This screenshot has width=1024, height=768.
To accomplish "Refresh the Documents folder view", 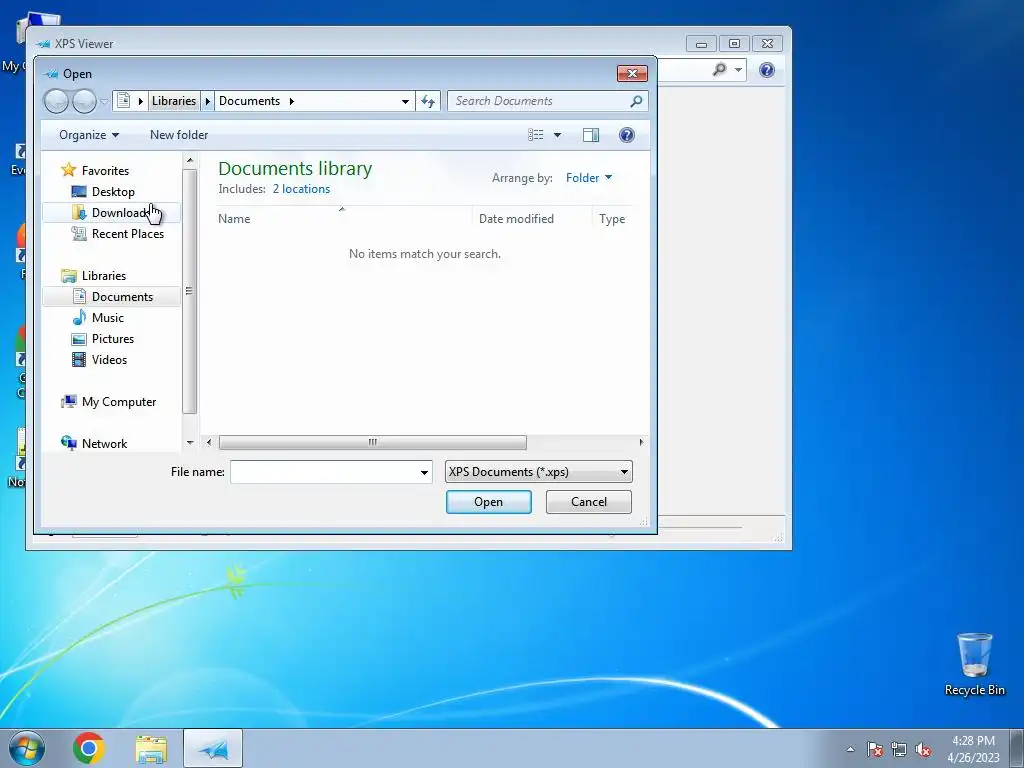I will 428,101.
